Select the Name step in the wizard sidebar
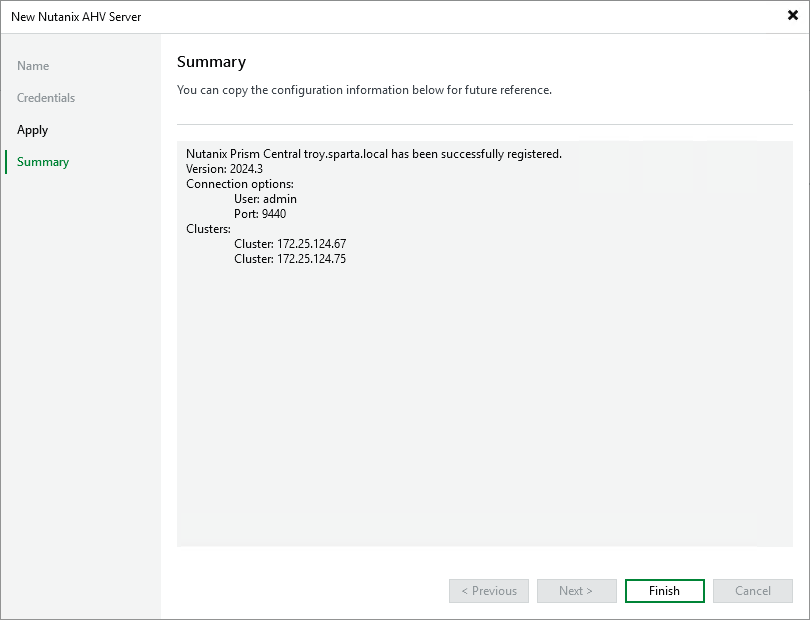 click(x=33, y=65)
